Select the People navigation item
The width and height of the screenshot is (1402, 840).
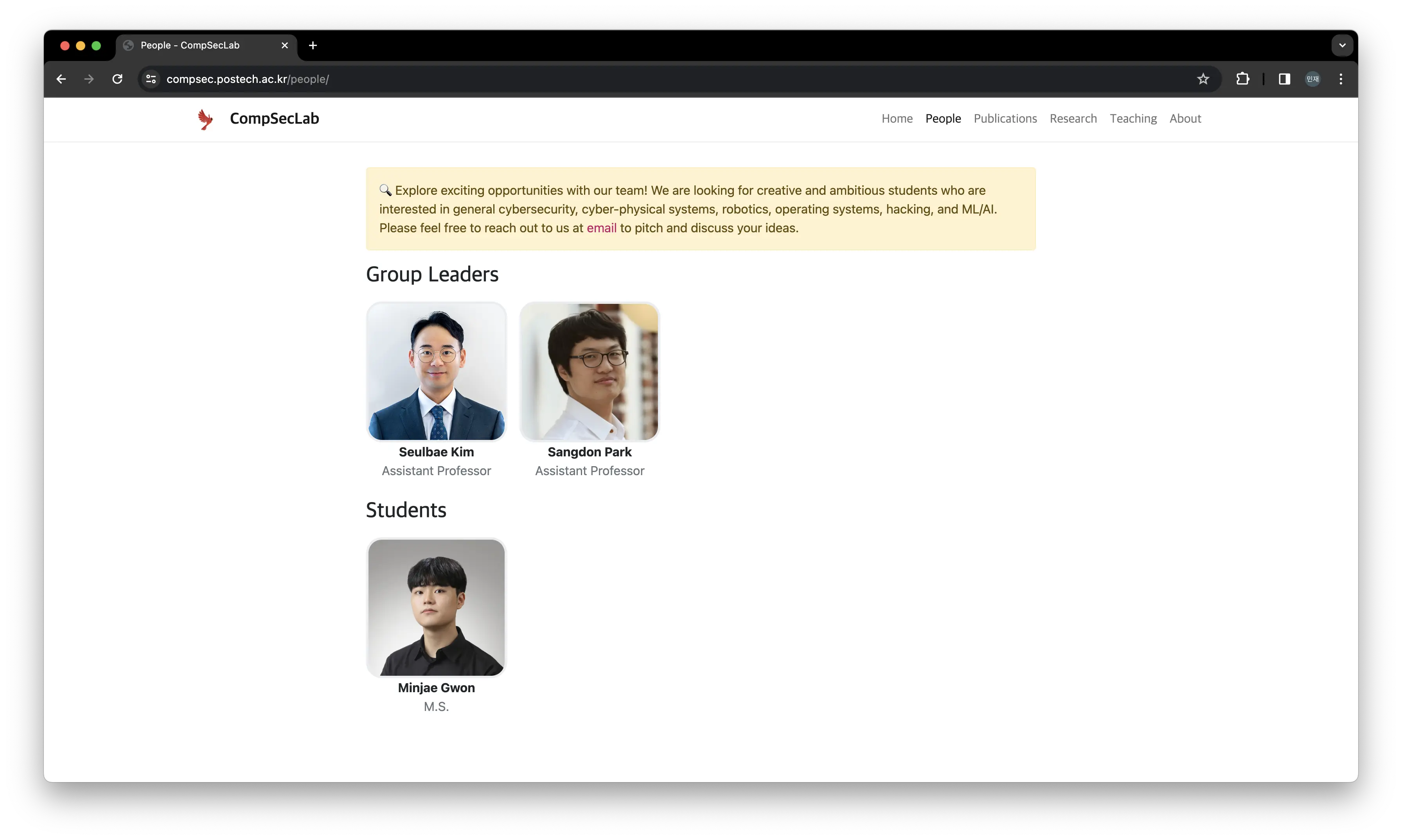pyautogui.click(x=943, y=118)
